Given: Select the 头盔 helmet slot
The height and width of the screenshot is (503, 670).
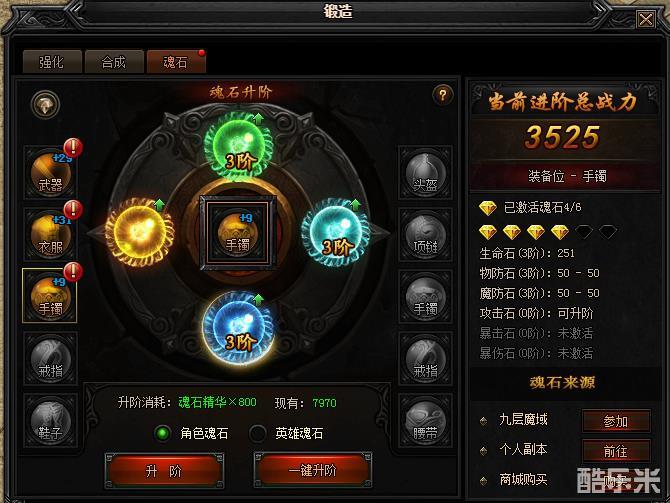Looking at the screenshot, I should 425,173.
